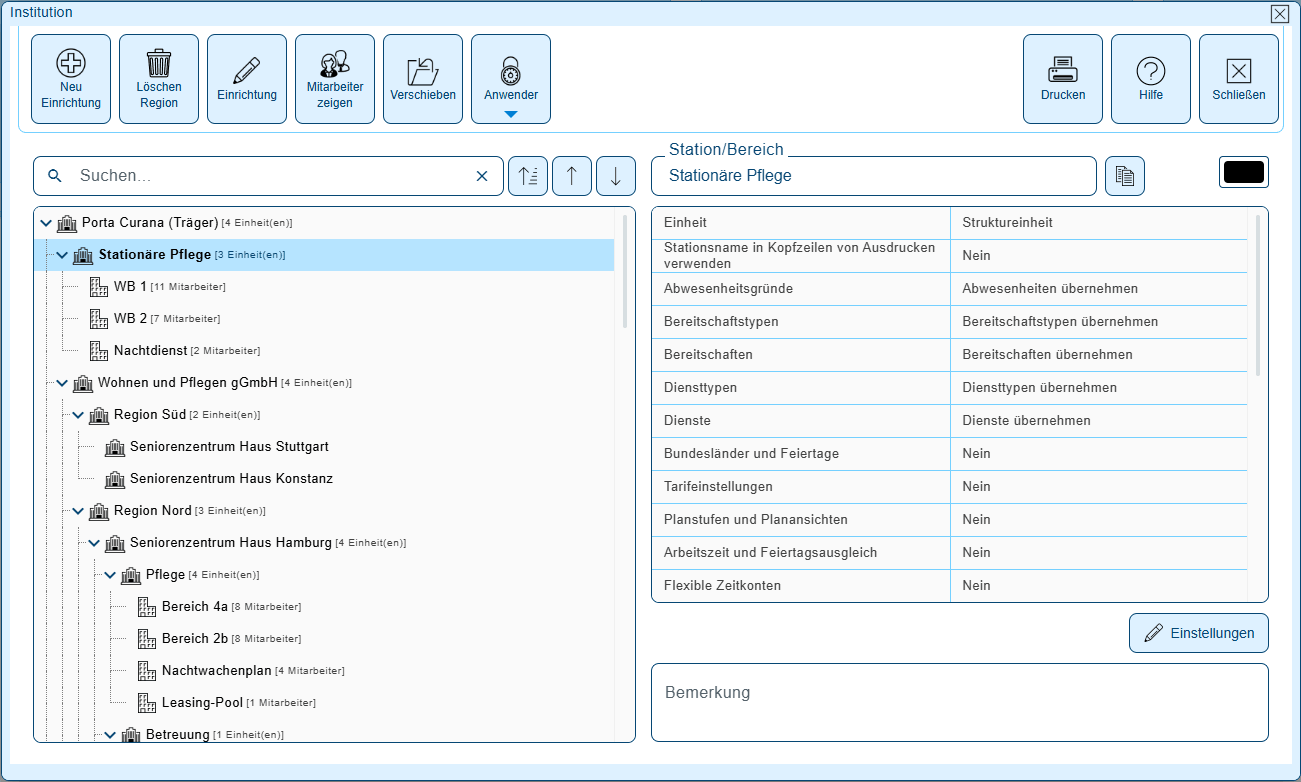Image resolution: width=1301 pixels, height=782 pixels.
Task: Click the Einstellungen button
Action: coord(1199,633)
